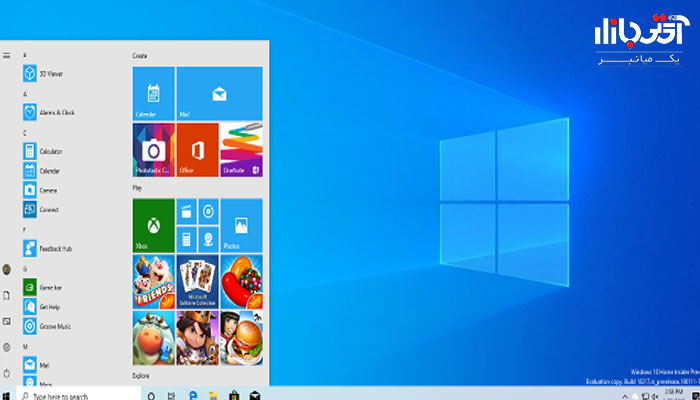700x400 pixels.
Task: Open the Action Center notifications icon
Action: [696, 396]
